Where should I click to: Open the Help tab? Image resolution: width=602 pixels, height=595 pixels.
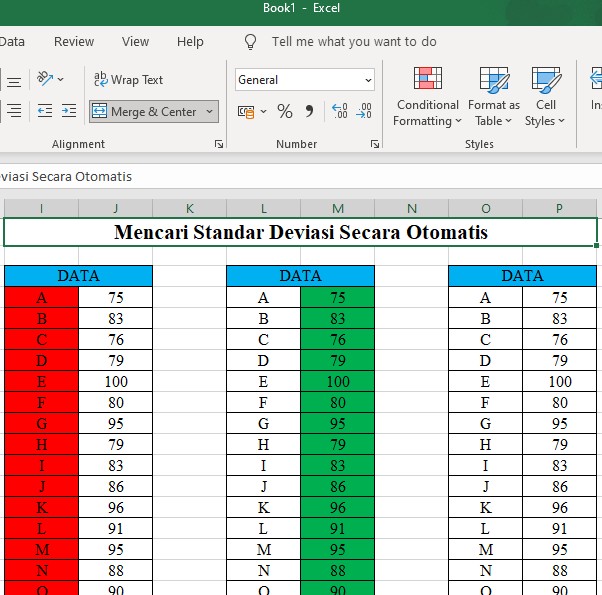[190, 41]
